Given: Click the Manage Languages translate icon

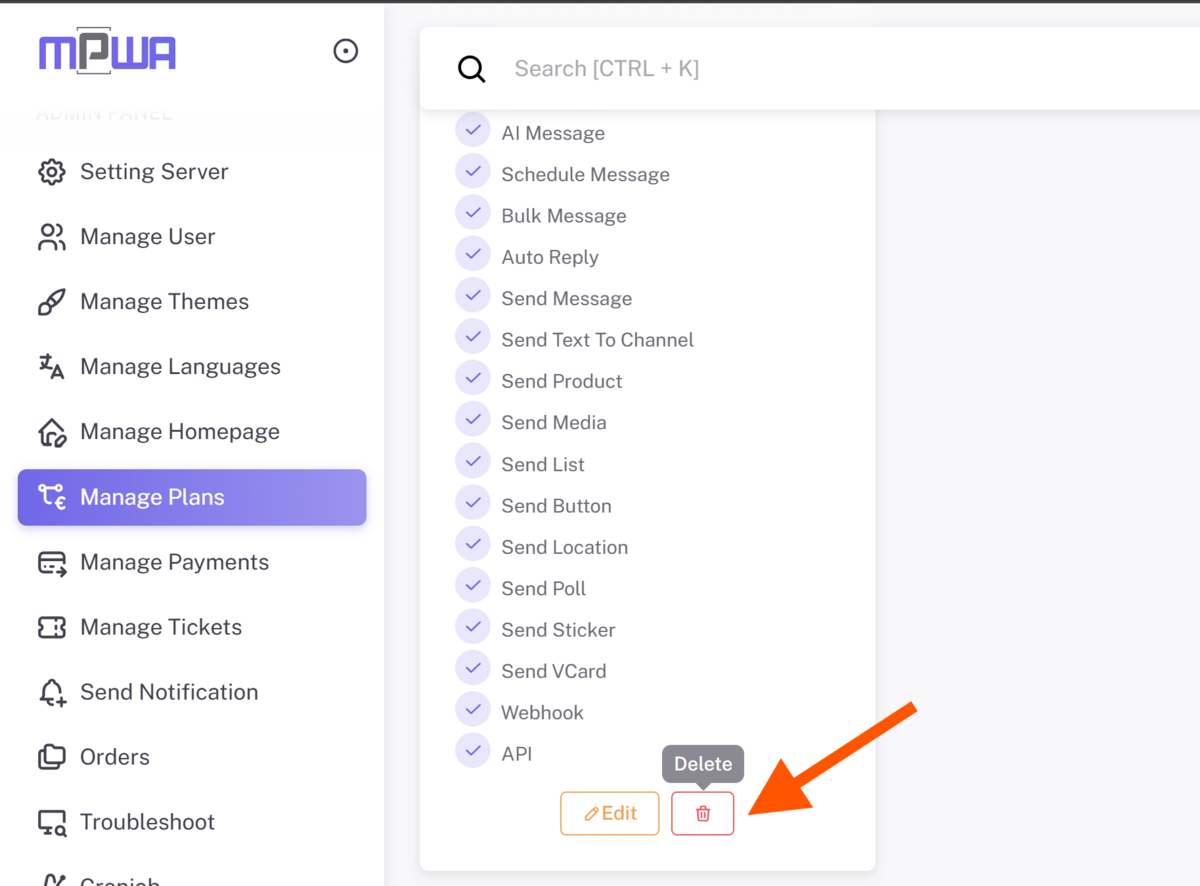Looking at the screenshot, I should coord(52,367).
